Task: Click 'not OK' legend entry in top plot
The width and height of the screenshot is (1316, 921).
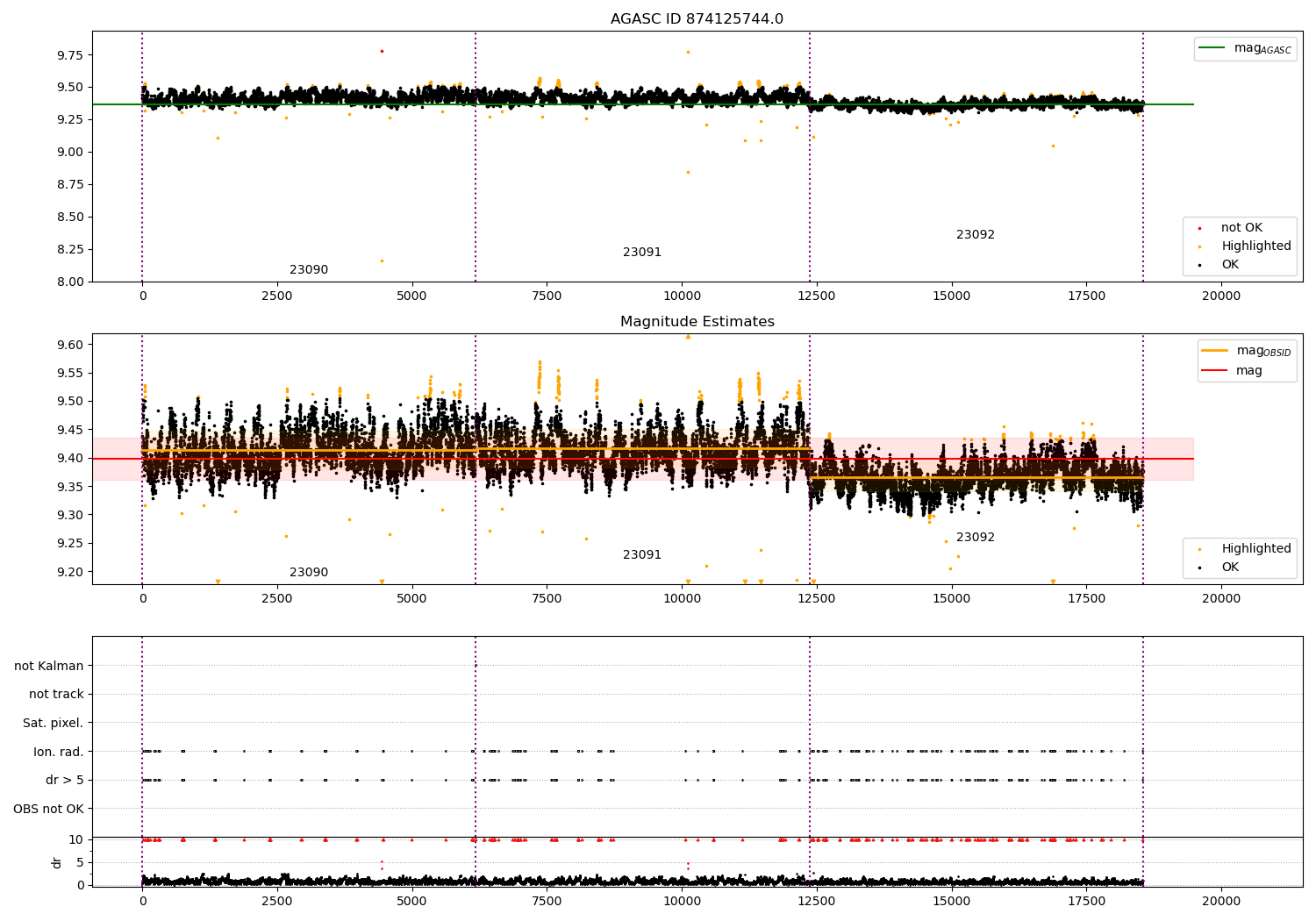Action: [1241, 228]
